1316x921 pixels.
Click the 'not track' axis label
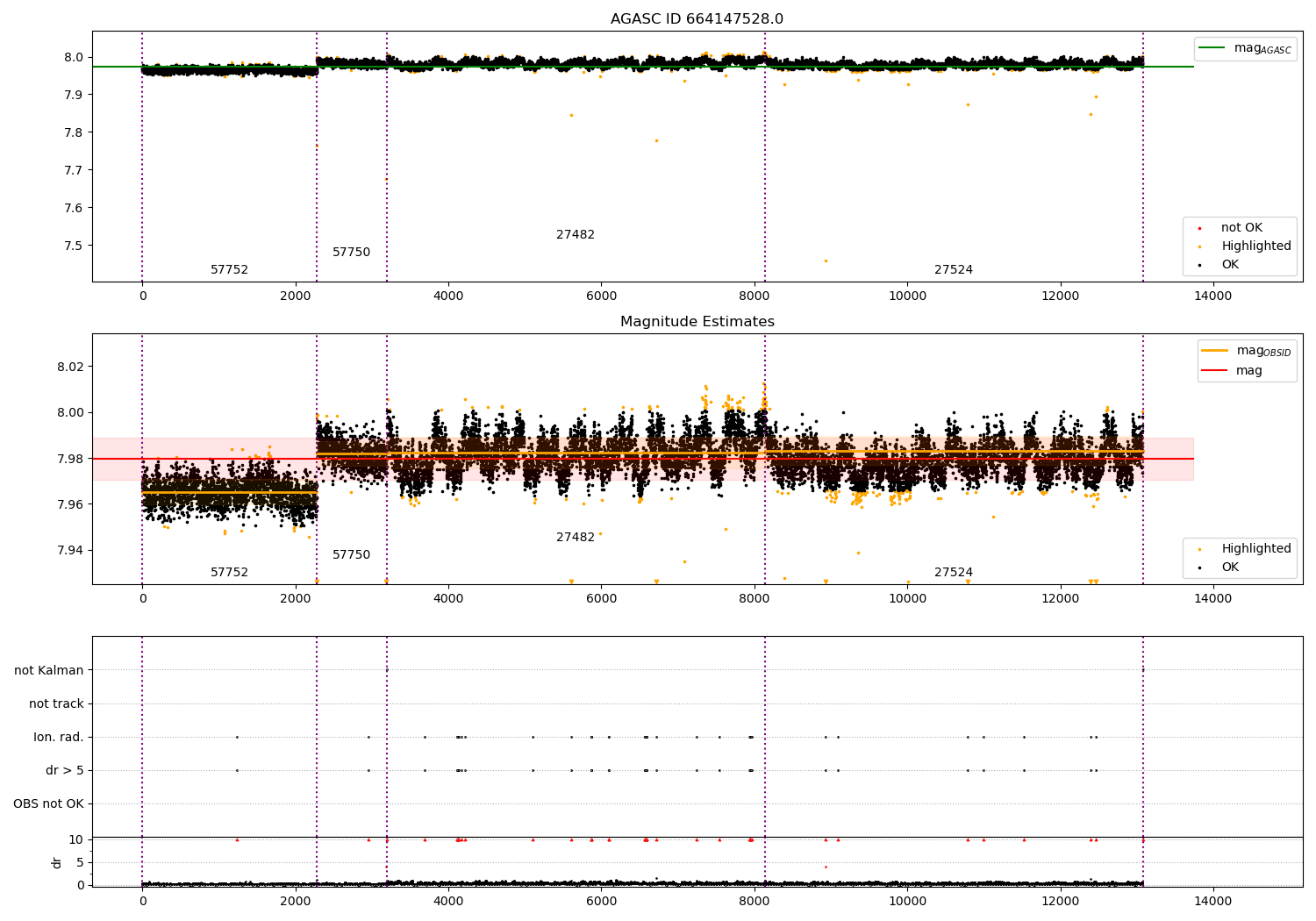point(56,703)
